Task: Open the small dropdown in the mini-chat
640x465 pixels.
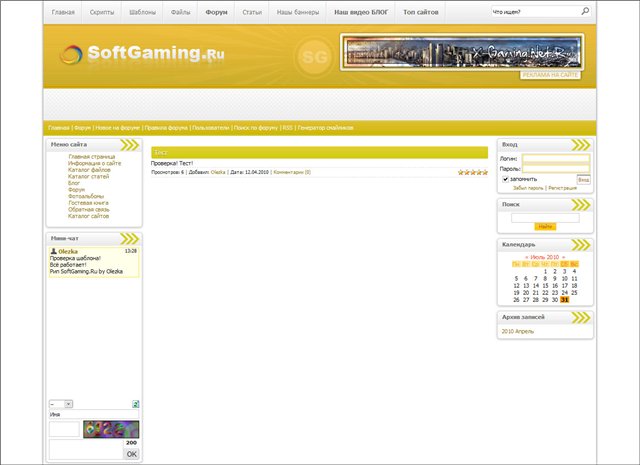Action: (x=61, y=404)
